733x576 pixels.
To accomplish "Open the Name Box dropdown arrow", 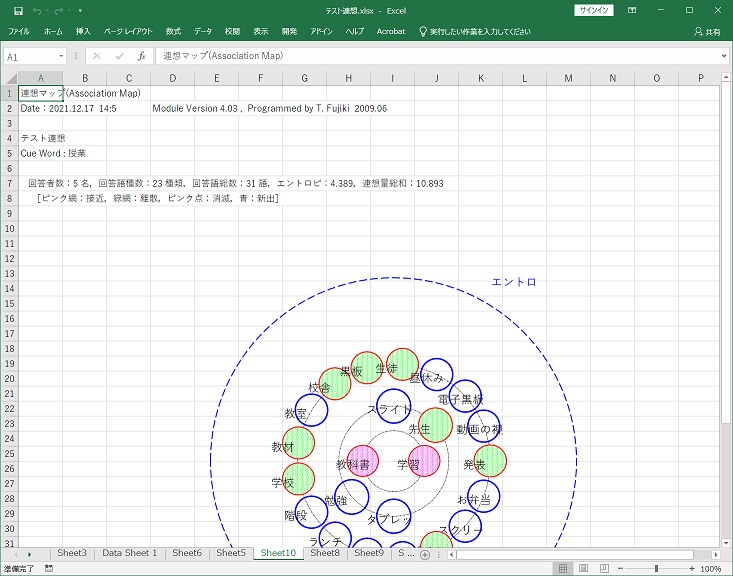I will tap(61, 57).
